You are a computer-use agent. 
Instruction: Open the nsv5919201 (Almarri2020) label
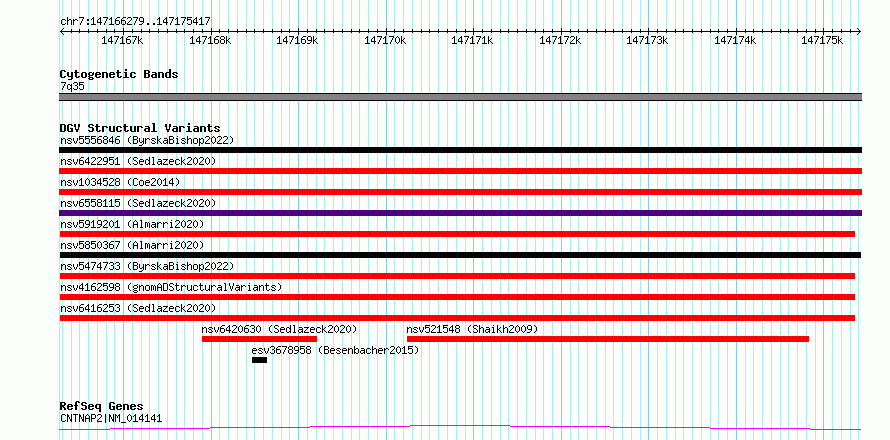click(132, 224)
